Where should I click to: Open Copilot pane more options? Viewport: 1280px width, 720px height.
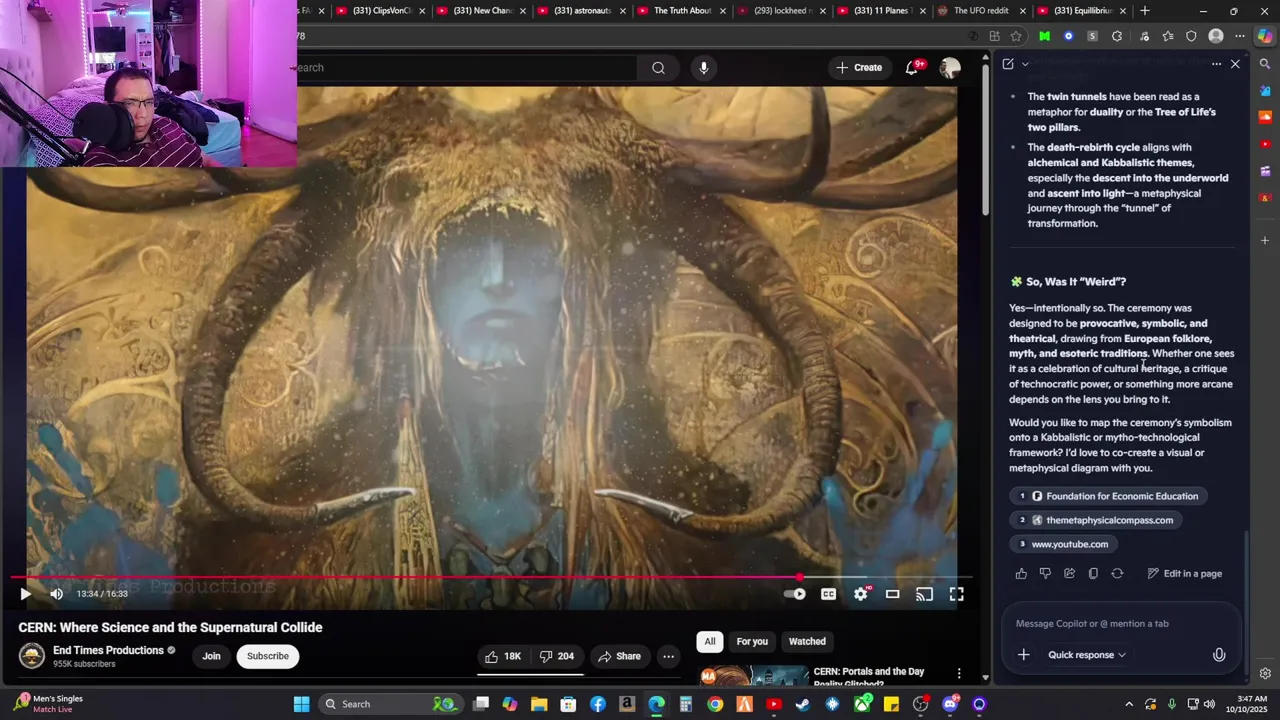(1216, 64)
